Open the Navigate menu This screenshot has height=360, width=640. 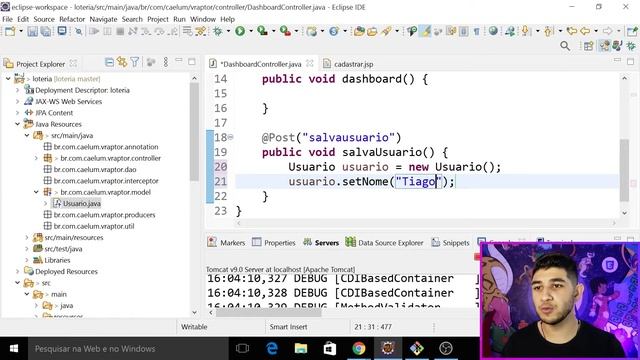[x=103, y=19]
